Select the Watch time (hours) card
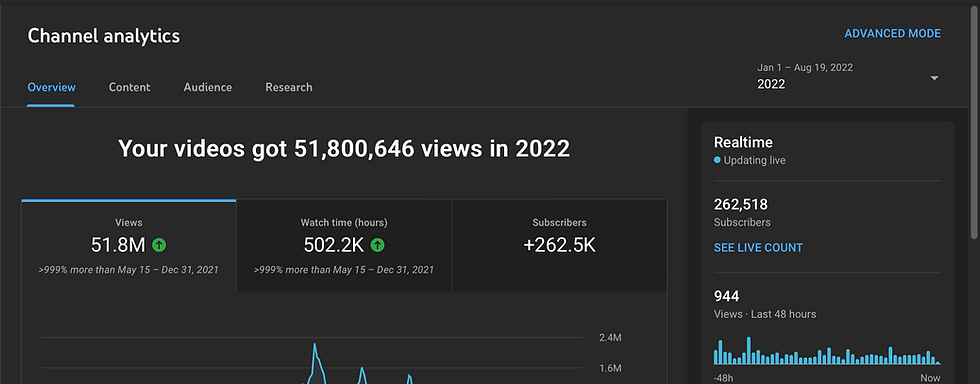This screenshot has width=980, height=384. pos(344,246)
